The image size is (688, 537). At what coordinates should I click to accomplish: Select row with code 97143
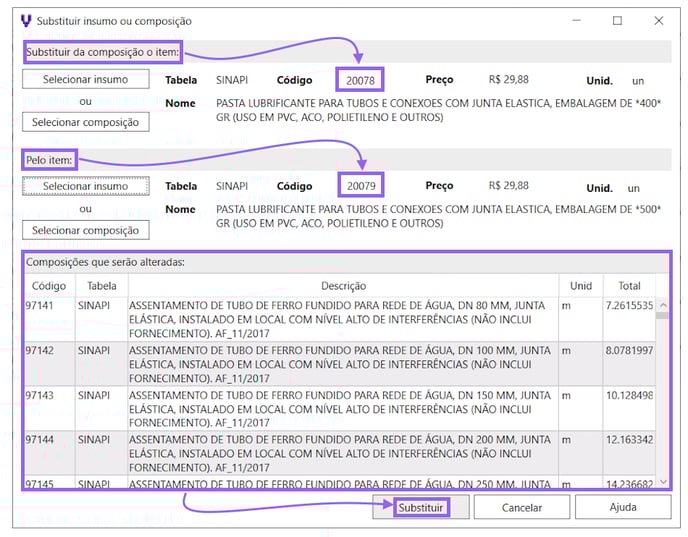[340, 409]
